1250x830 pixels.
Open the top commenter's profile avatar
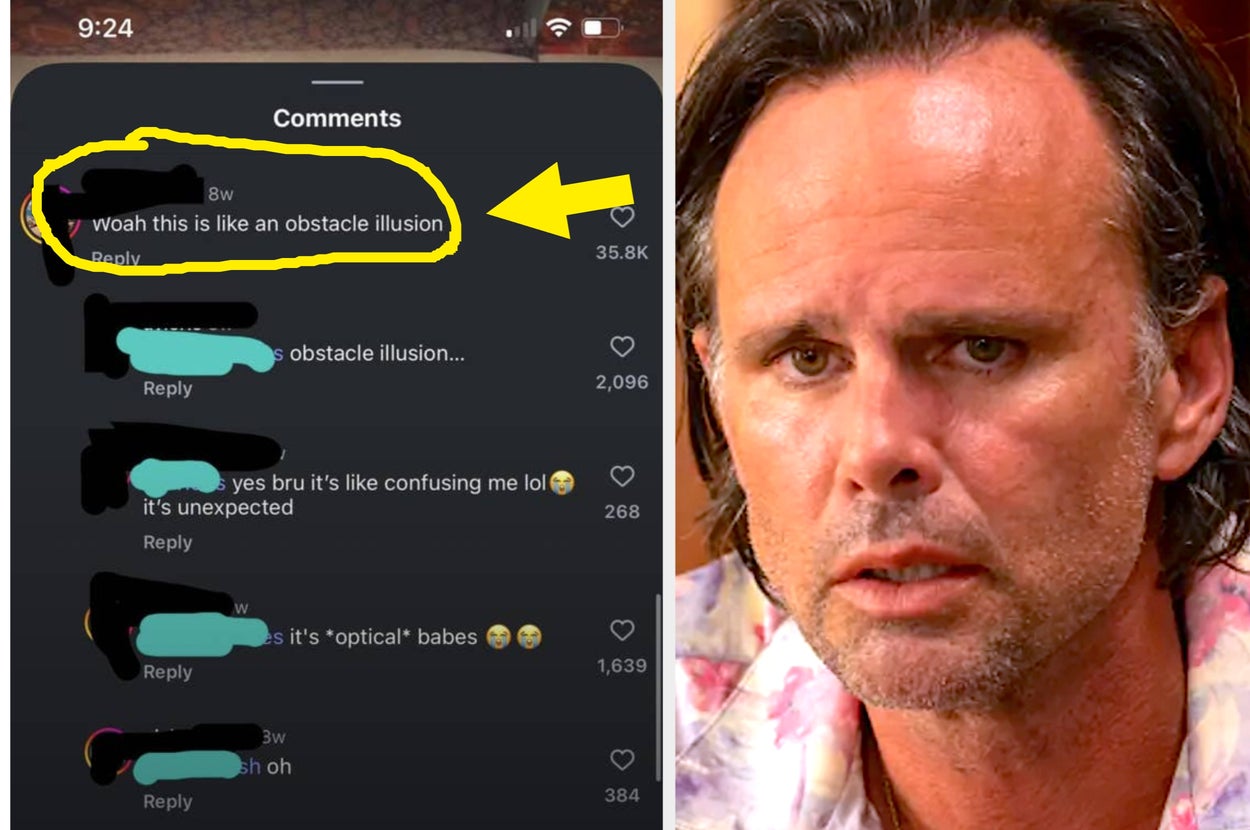48,218
